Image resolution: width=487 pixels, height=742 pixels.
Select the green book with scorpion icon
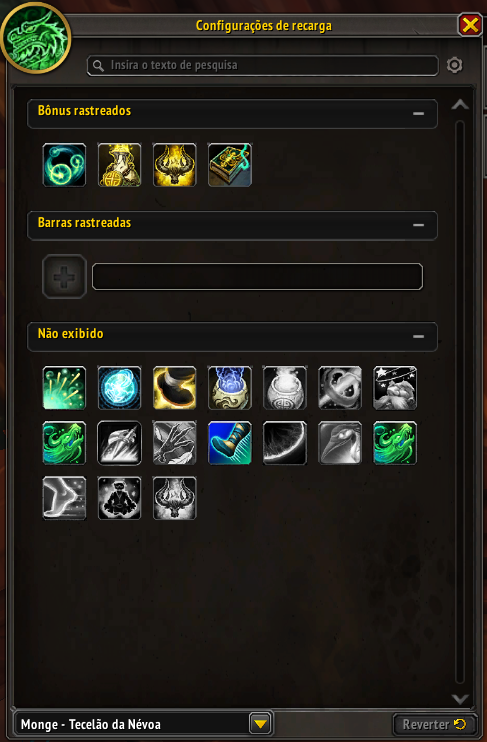coord(230,165)
